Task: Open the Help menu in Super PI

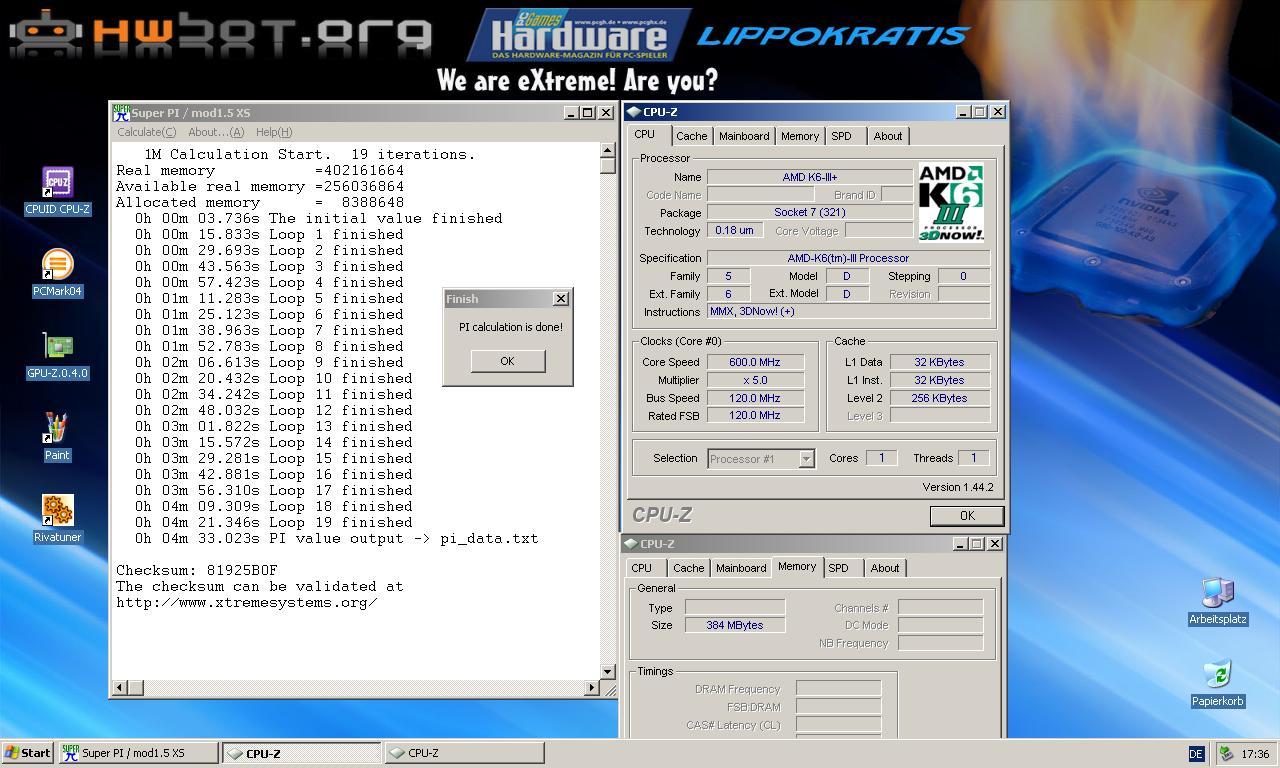Action: coord(274,132)
